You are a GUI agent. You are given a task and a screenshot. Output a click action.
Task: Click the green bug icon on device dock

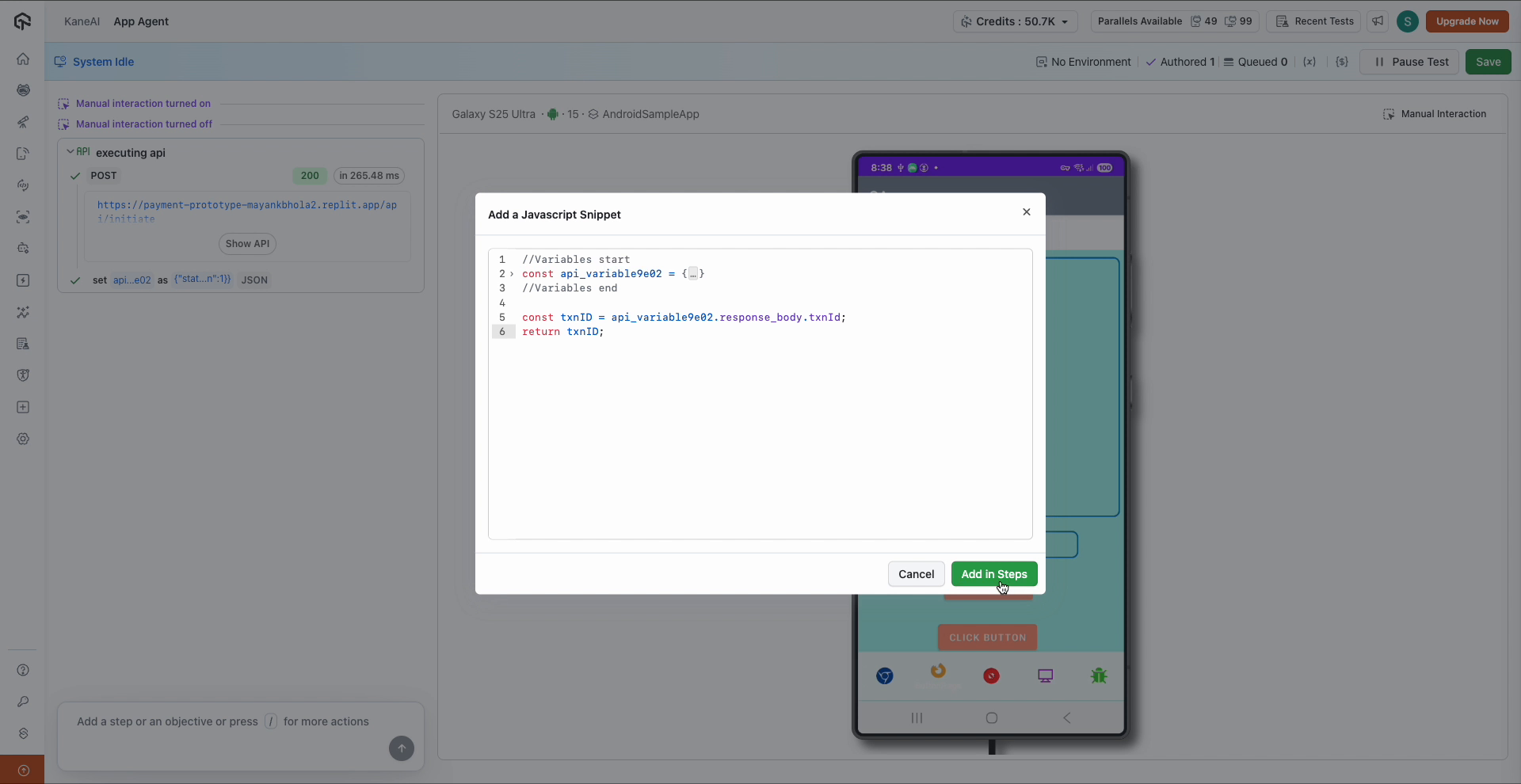tap(1100, 676)
